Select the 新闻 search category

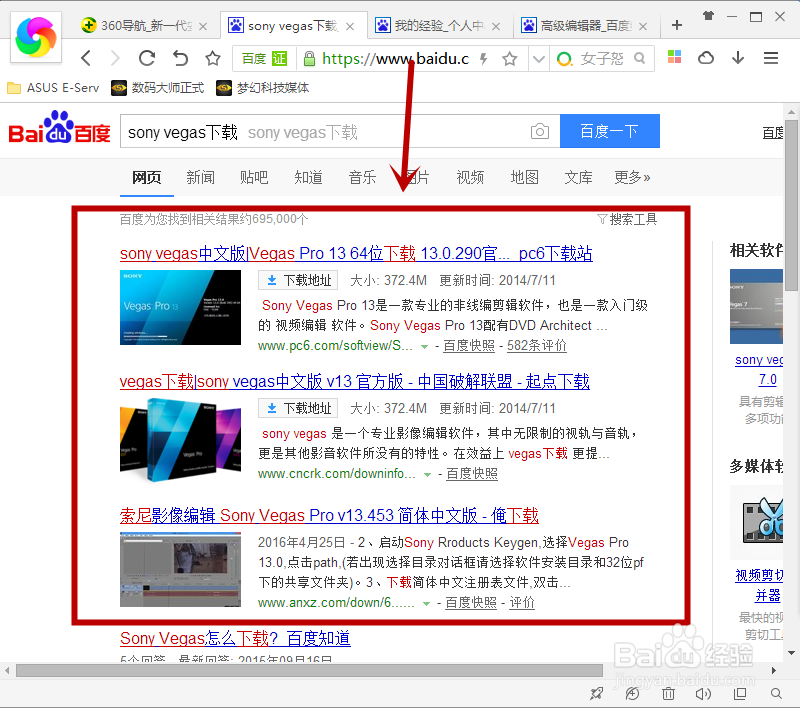200,178
